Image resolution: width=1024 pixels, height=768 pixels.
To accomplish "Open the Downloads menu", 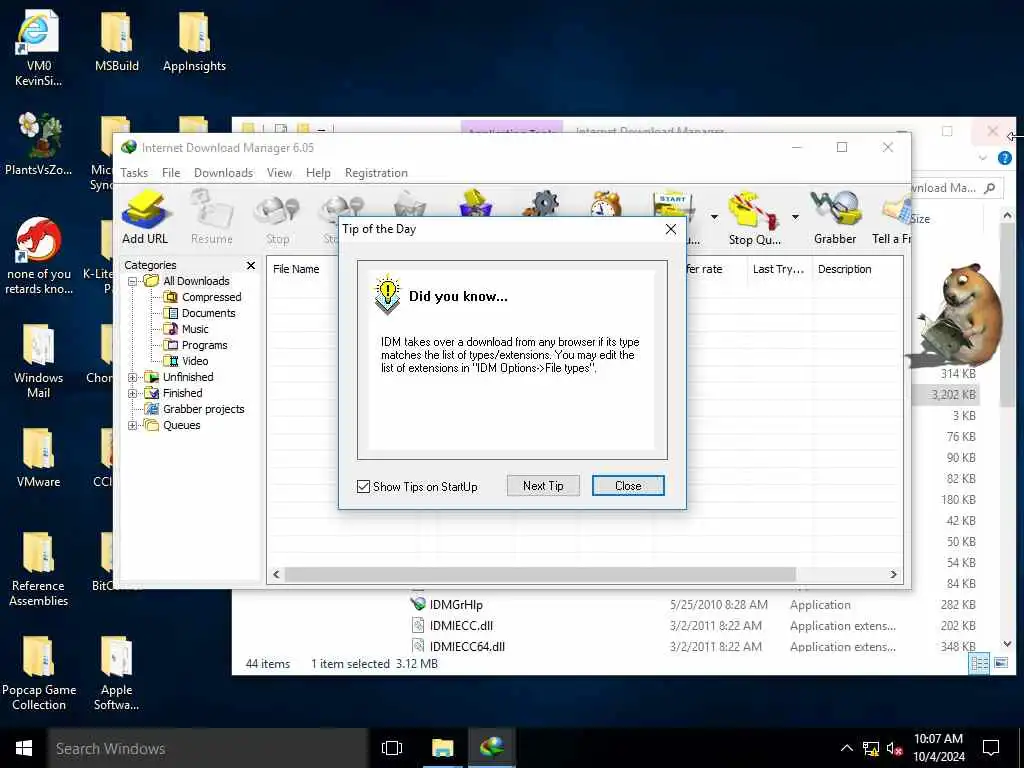I will pyautogui.click(x=223, y=172).
